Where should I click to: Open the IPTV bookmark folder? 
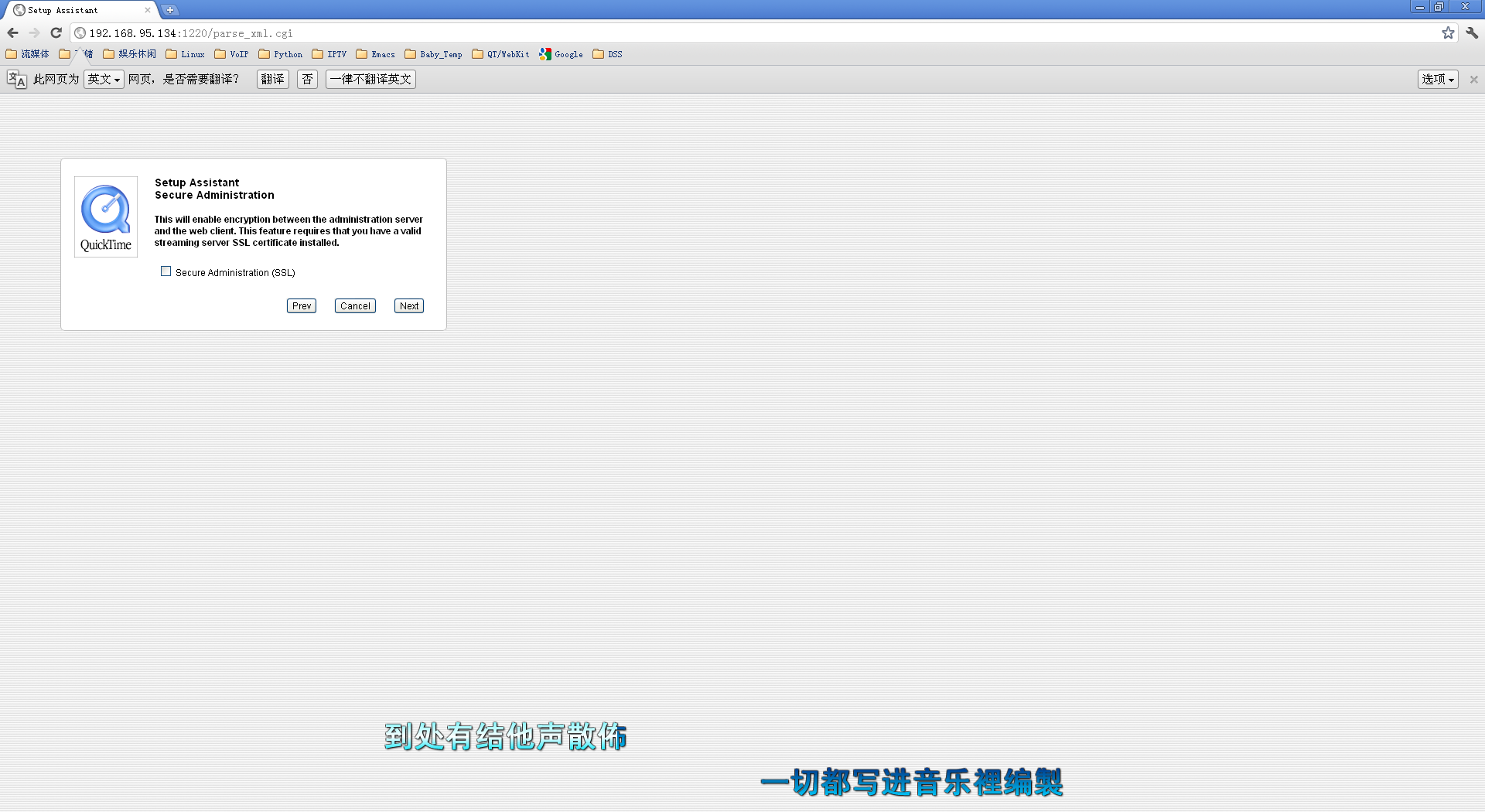(329, 54)
